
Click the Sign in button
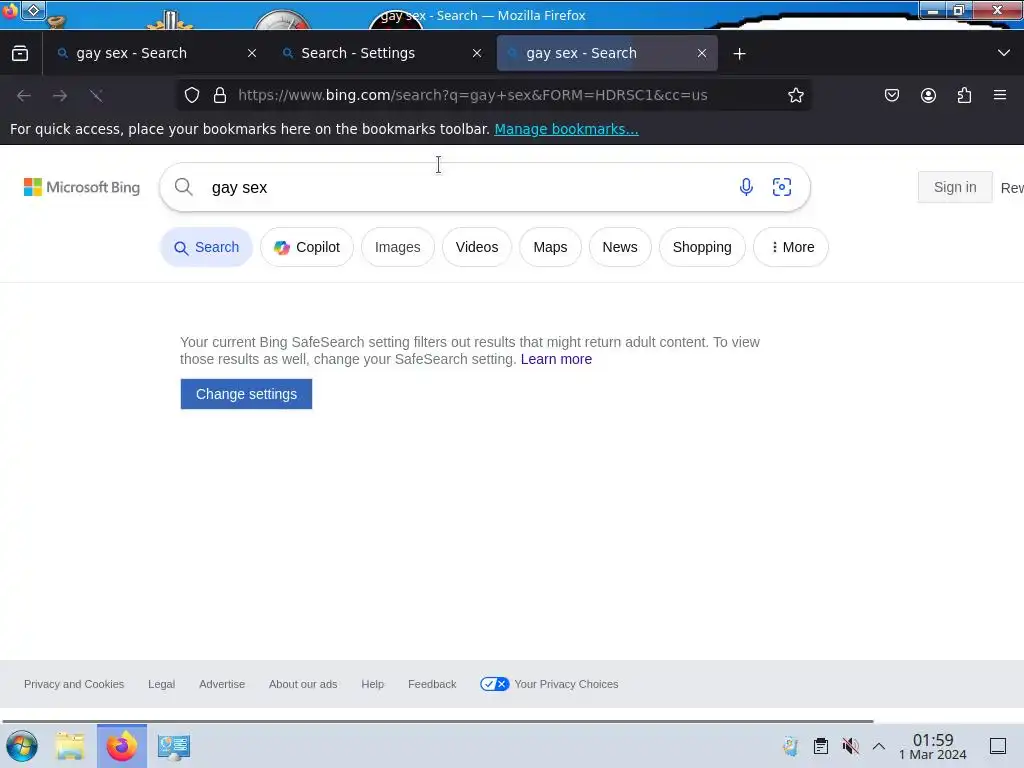(x=955, y=187)
